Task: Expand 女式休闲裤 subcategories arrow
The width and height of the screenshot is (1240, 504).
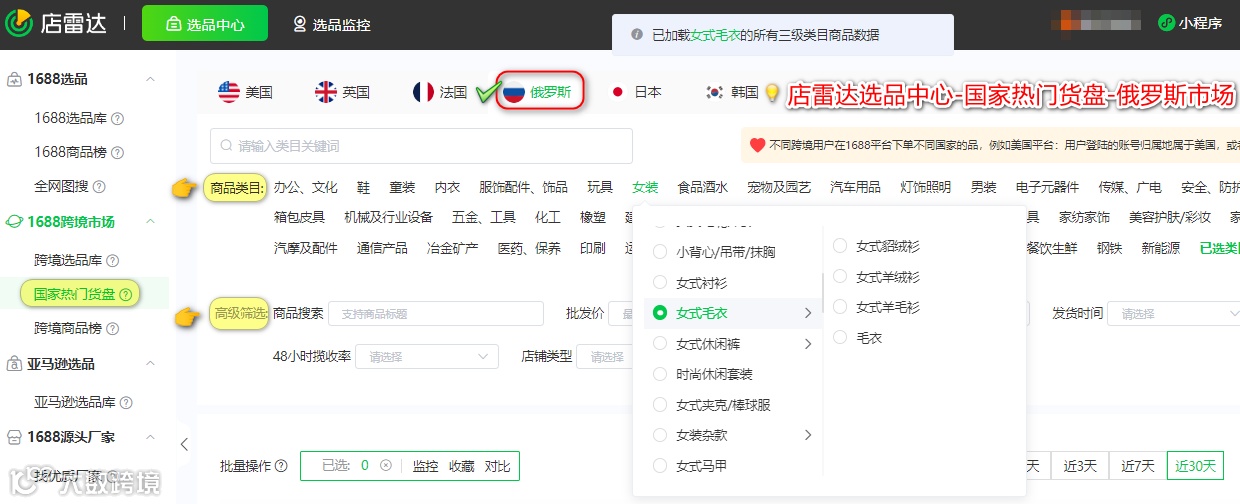Action: (x=808, y=344)
